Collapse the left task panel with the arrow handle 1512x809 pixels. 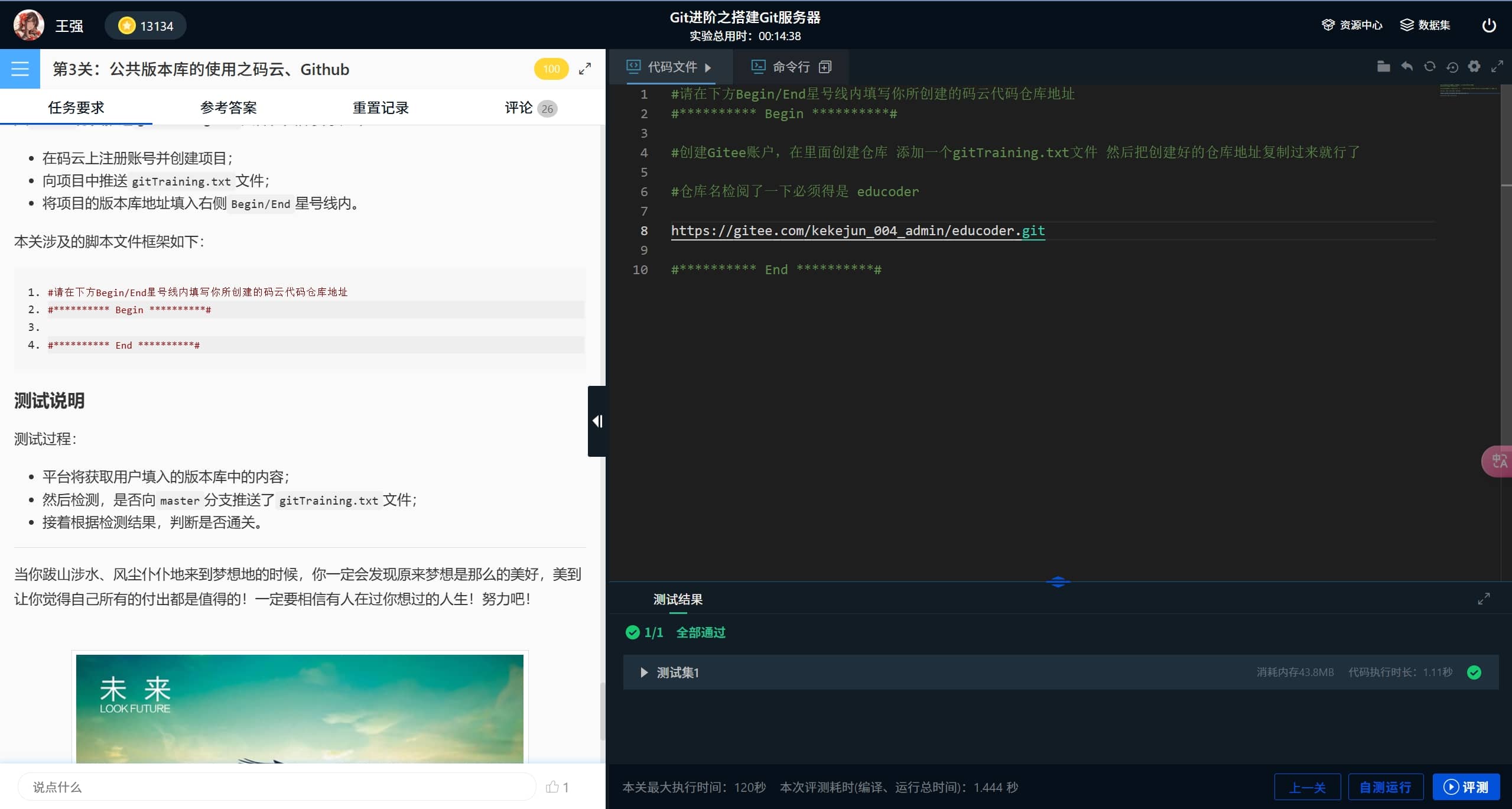(x=597, y=421)
